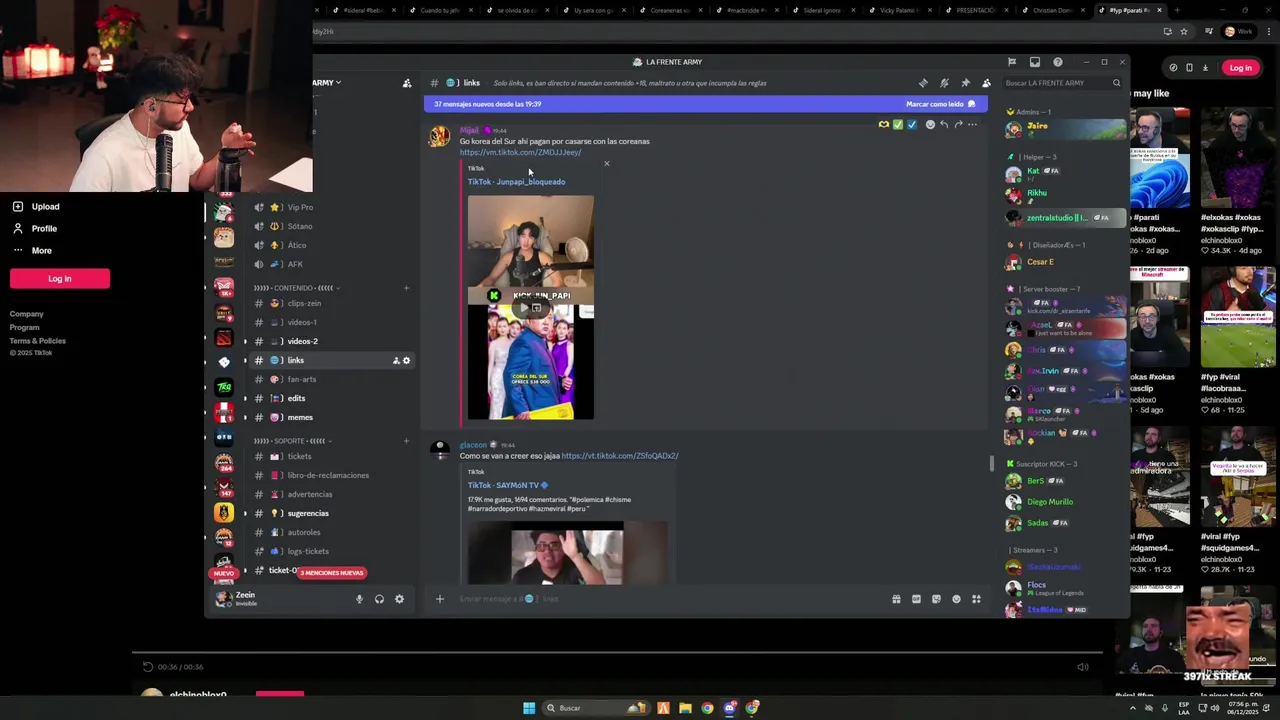Click the flag icon in Discord title bar

(1012, 62)
